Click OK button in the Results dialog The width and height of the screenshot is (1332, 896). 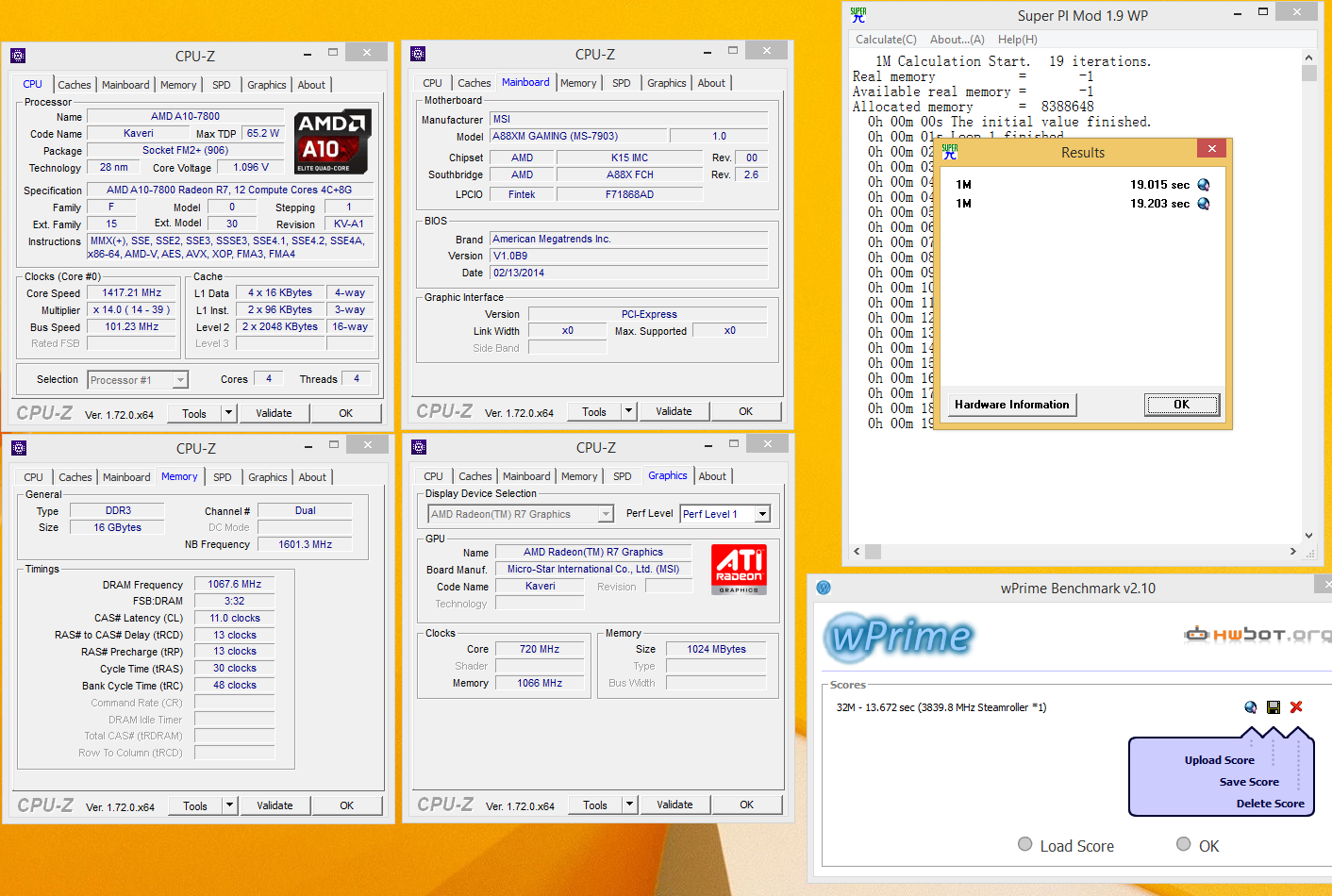coord(1182,405)
